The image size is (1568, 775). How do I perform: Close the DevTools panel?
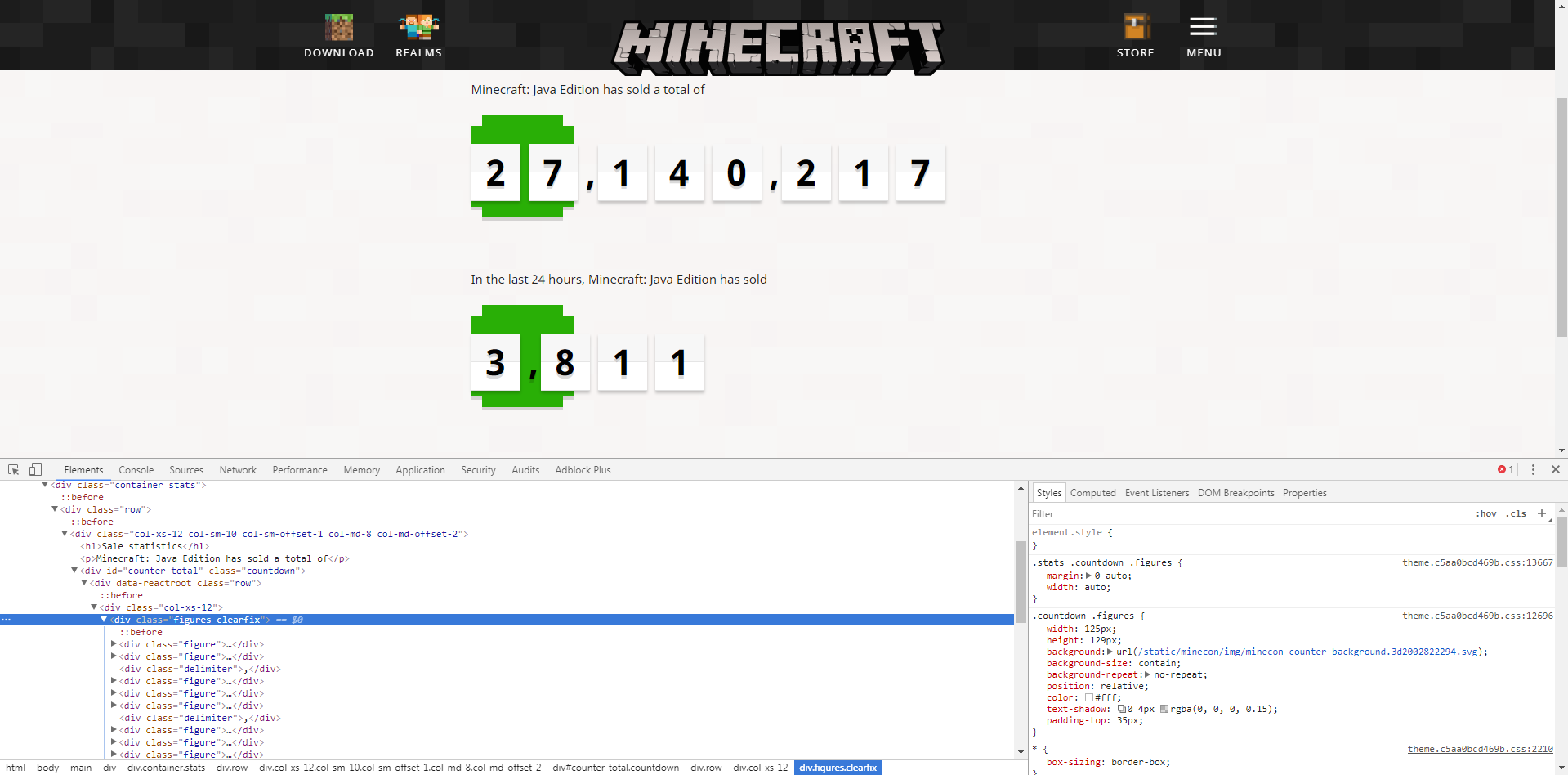coord(1556,470)
